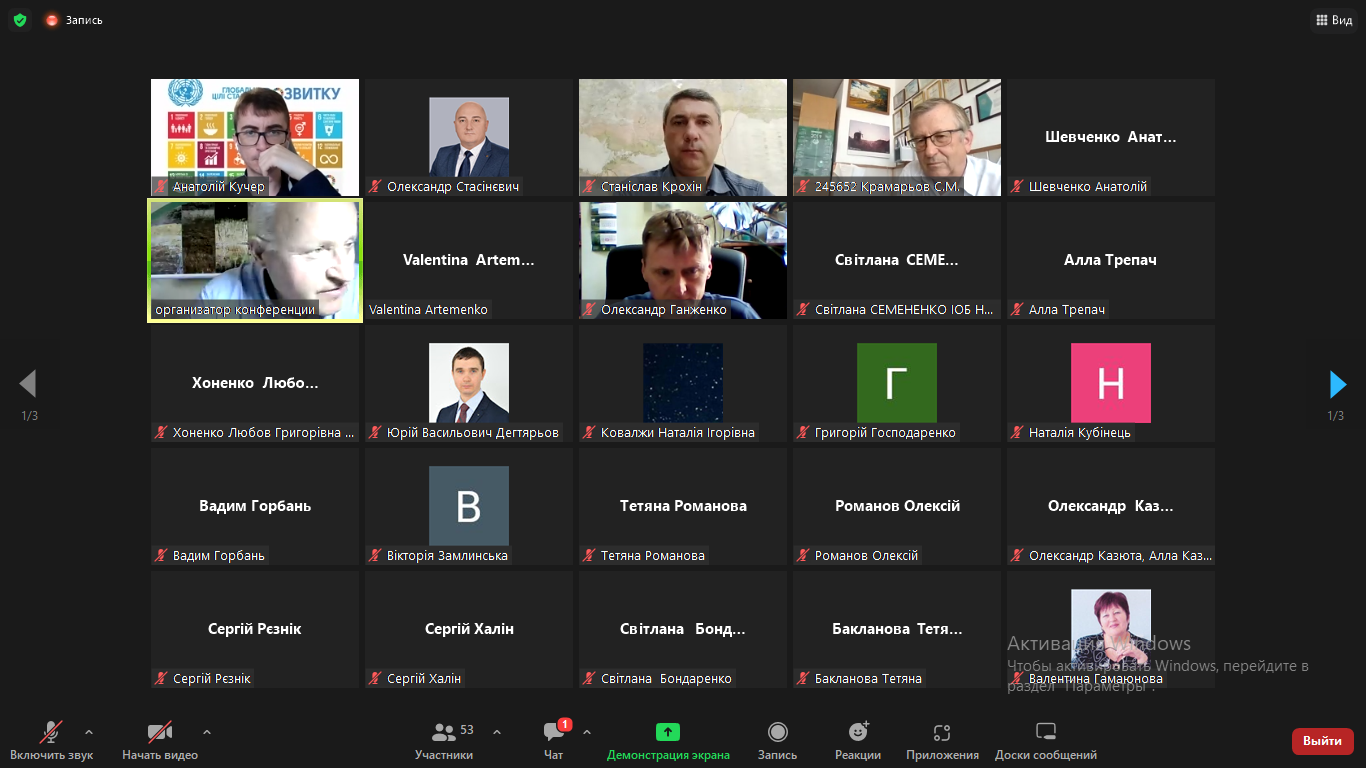Open the 'Участники' participants panel
Viewport: 1366px width, 768px height.
pos(444,740)
